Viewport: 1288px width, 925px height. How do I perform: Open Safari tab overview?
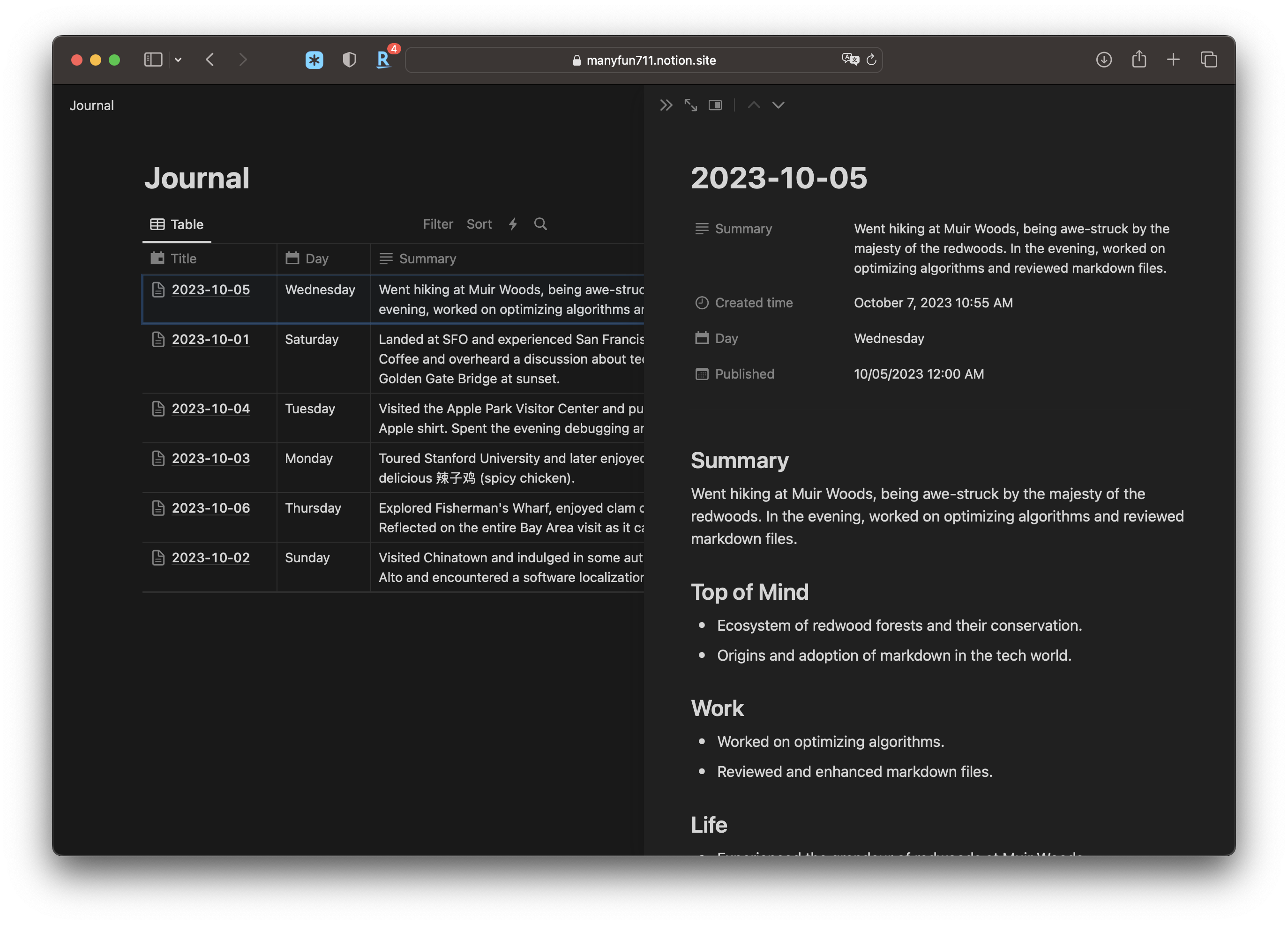click(x=1208, y=59)
